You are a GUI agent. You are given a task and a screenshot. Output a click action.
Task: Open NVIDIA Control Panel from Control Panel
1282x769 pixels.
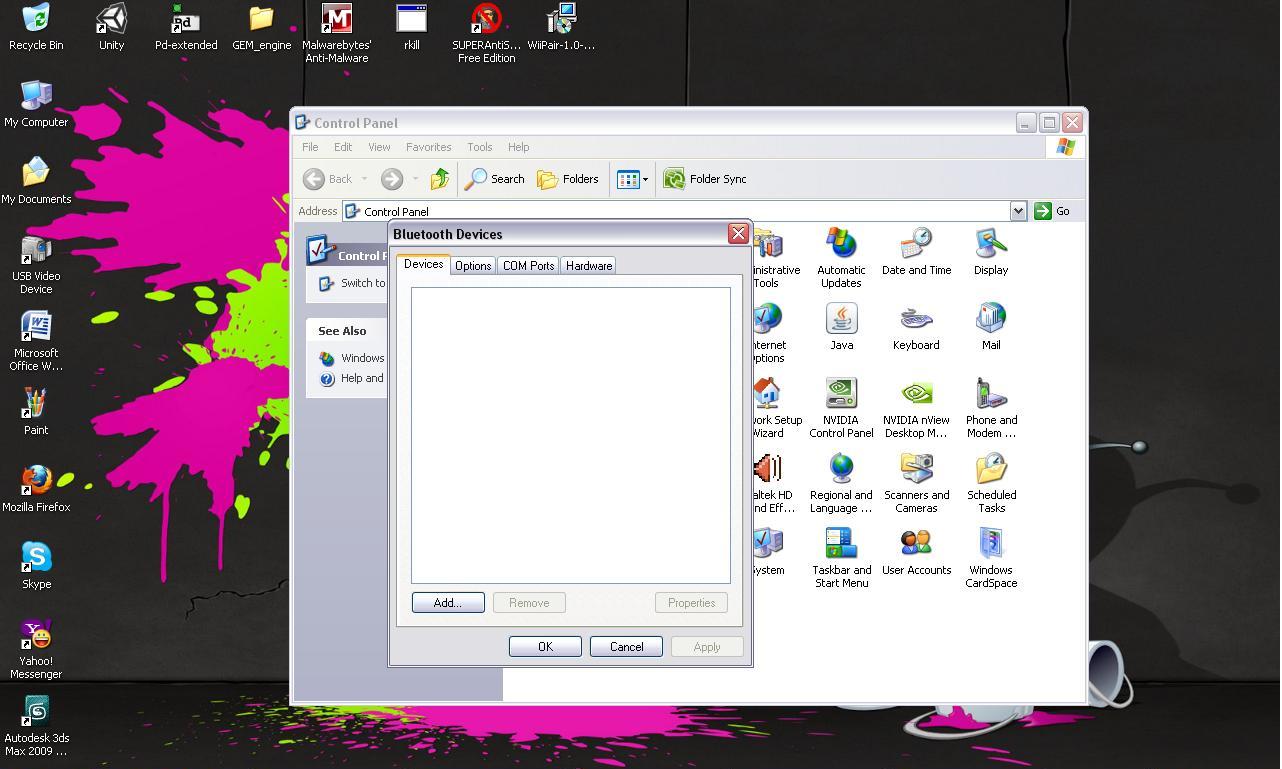coord(841,396)
